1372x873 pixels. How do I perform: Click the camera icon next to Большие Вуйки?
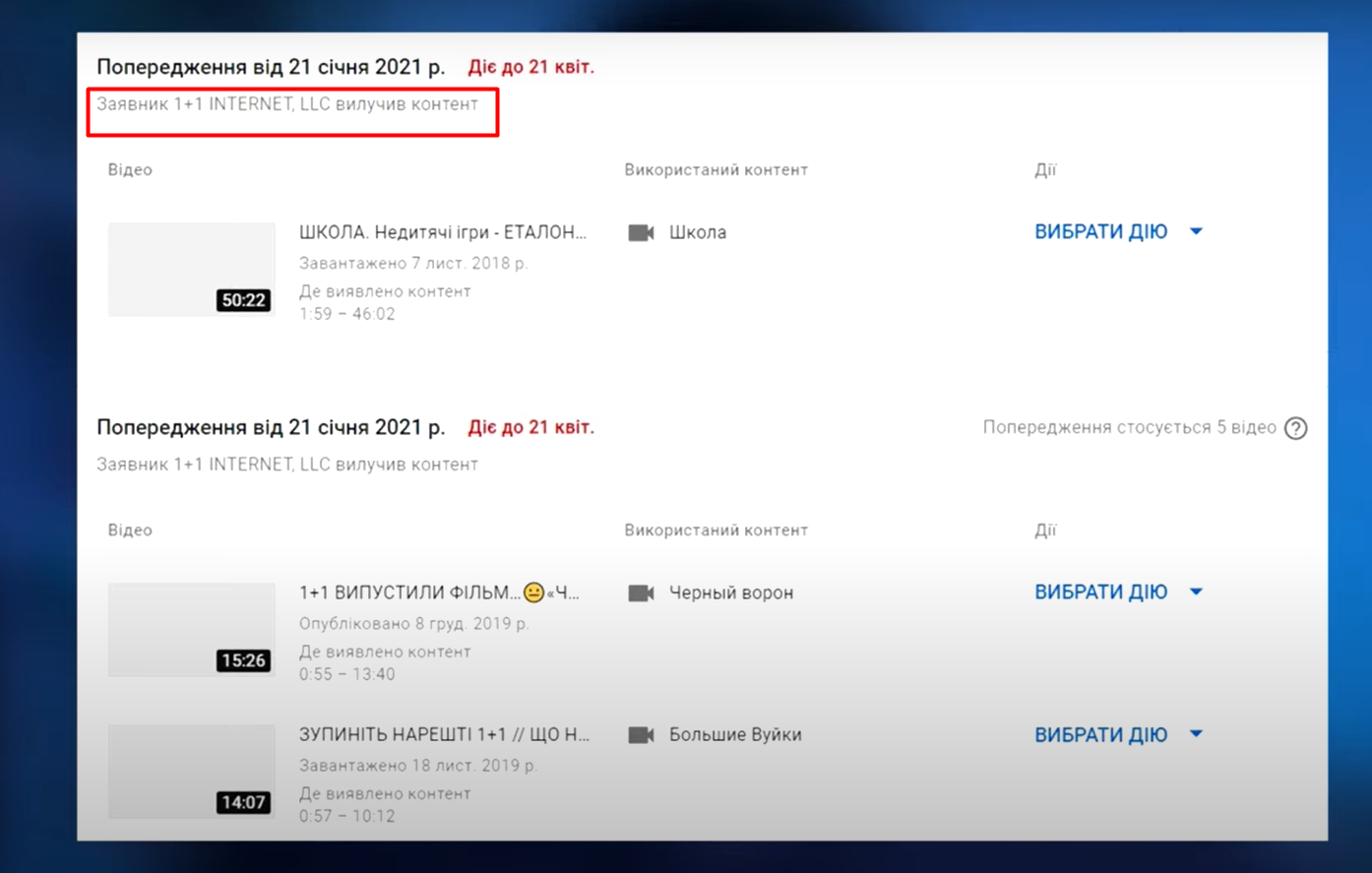(641, 735)
